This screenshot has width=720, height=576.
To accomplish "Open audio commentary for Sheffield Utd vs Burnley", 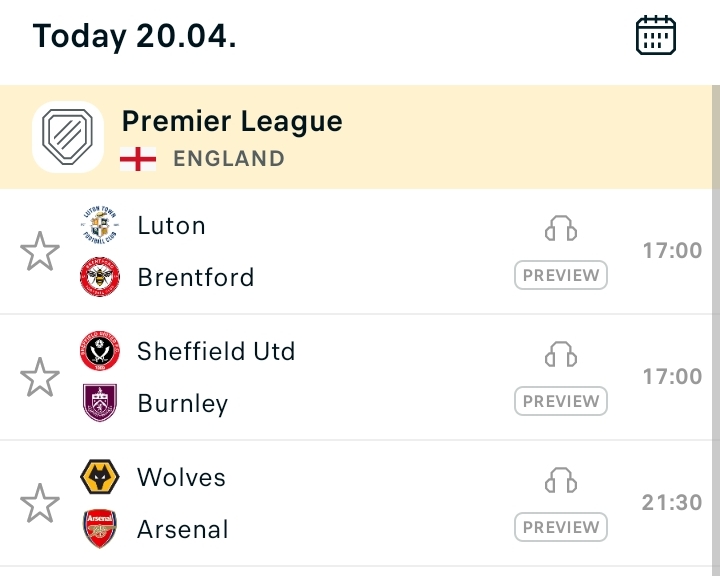I will (561, 355).
